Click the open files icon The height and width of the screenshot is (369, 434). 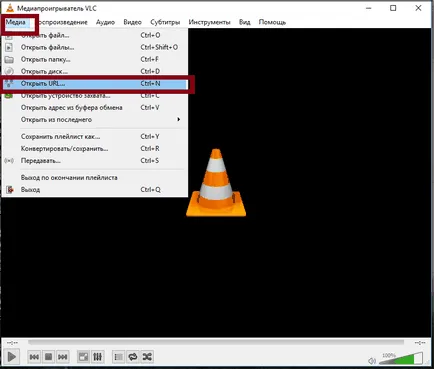click(x=9, y=47)
